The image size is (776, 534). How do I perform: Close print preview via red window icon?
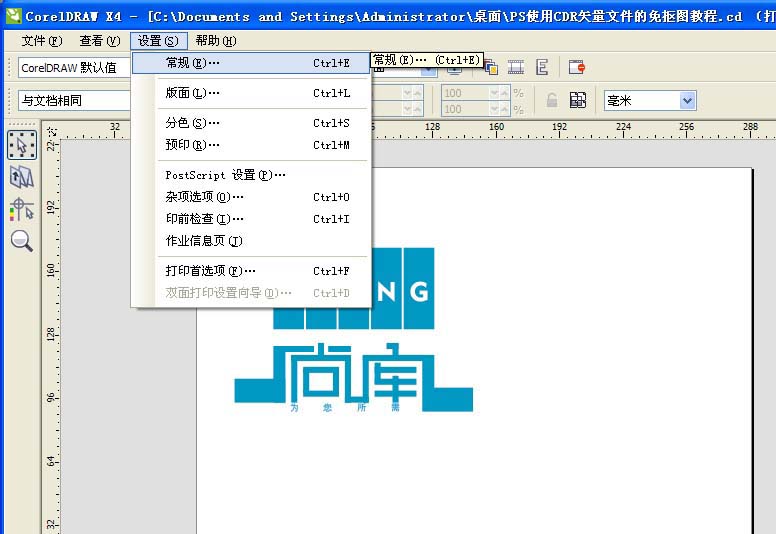pyautogui.click(x=577, y=67)
